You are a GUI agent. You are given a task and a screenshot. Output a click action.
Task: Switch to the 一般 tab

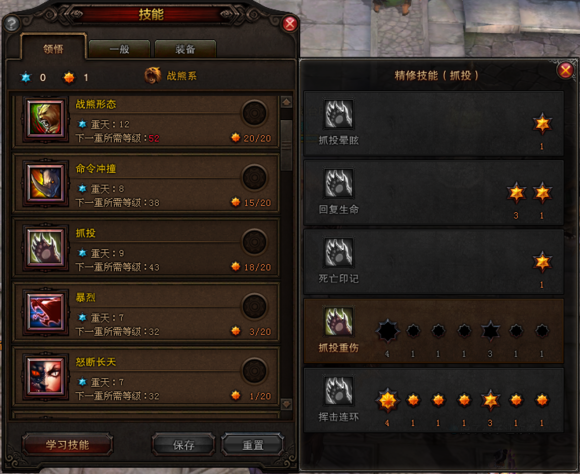pyautogui.click(x=119, y=49)
